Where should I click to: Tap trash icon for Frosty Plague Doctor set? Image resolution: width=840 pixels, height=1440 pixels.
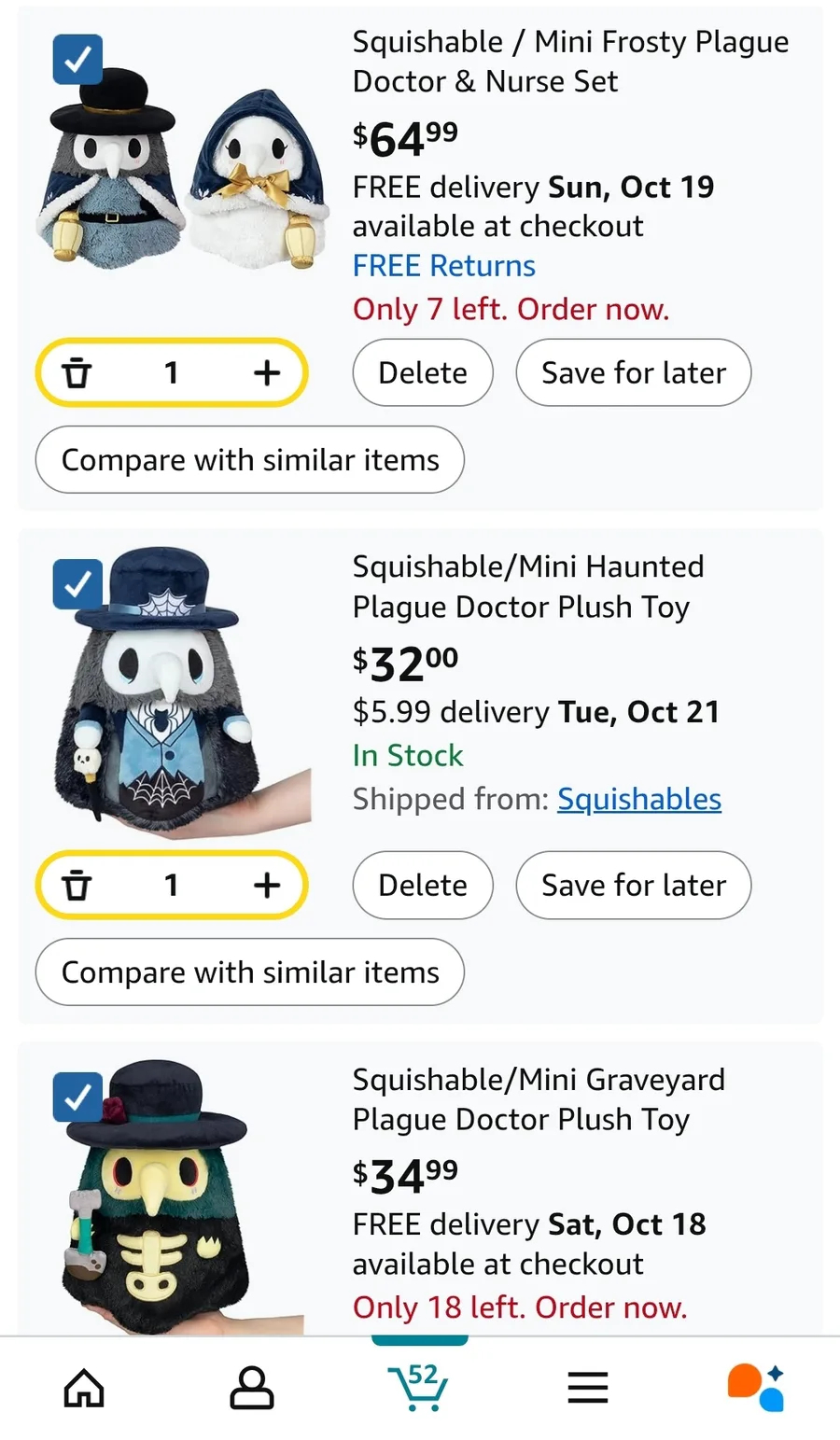point(77,373)
